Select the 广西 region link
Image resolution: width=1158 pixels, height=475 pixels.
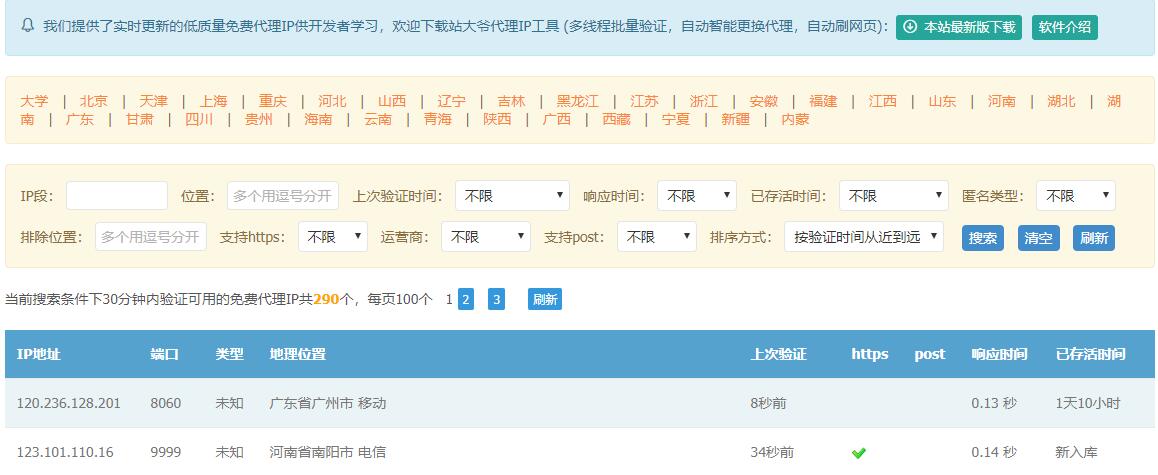tap(556, 119)
